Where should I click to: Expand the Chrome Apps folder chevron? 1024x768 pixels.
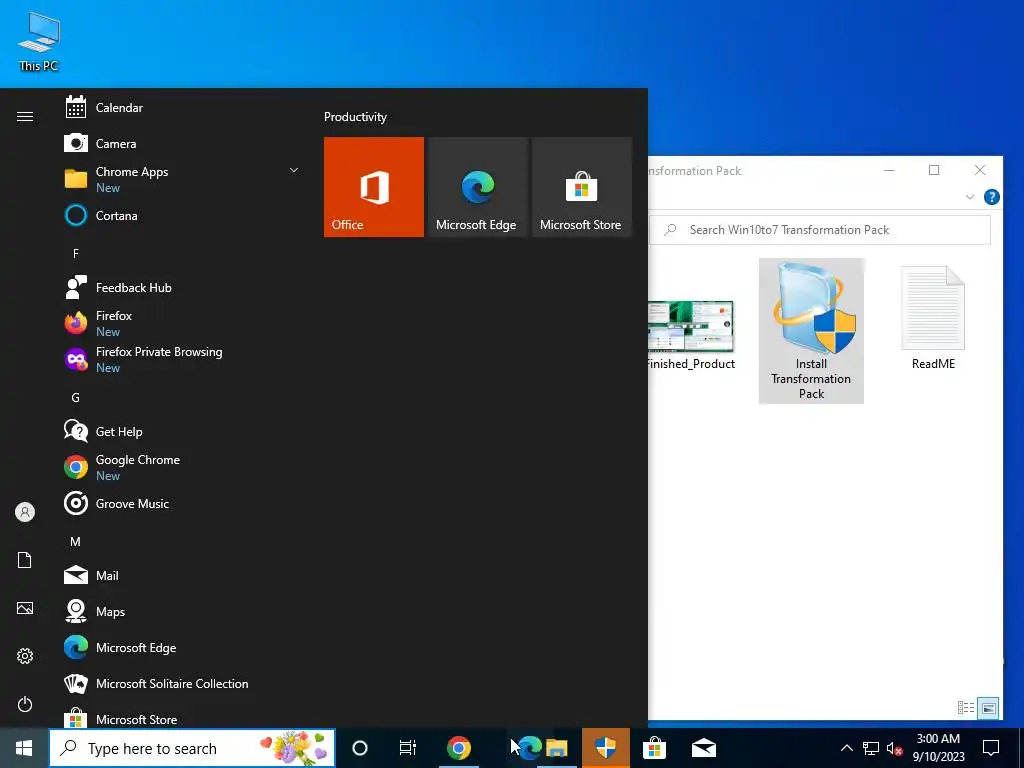click(x=294, y=170)
